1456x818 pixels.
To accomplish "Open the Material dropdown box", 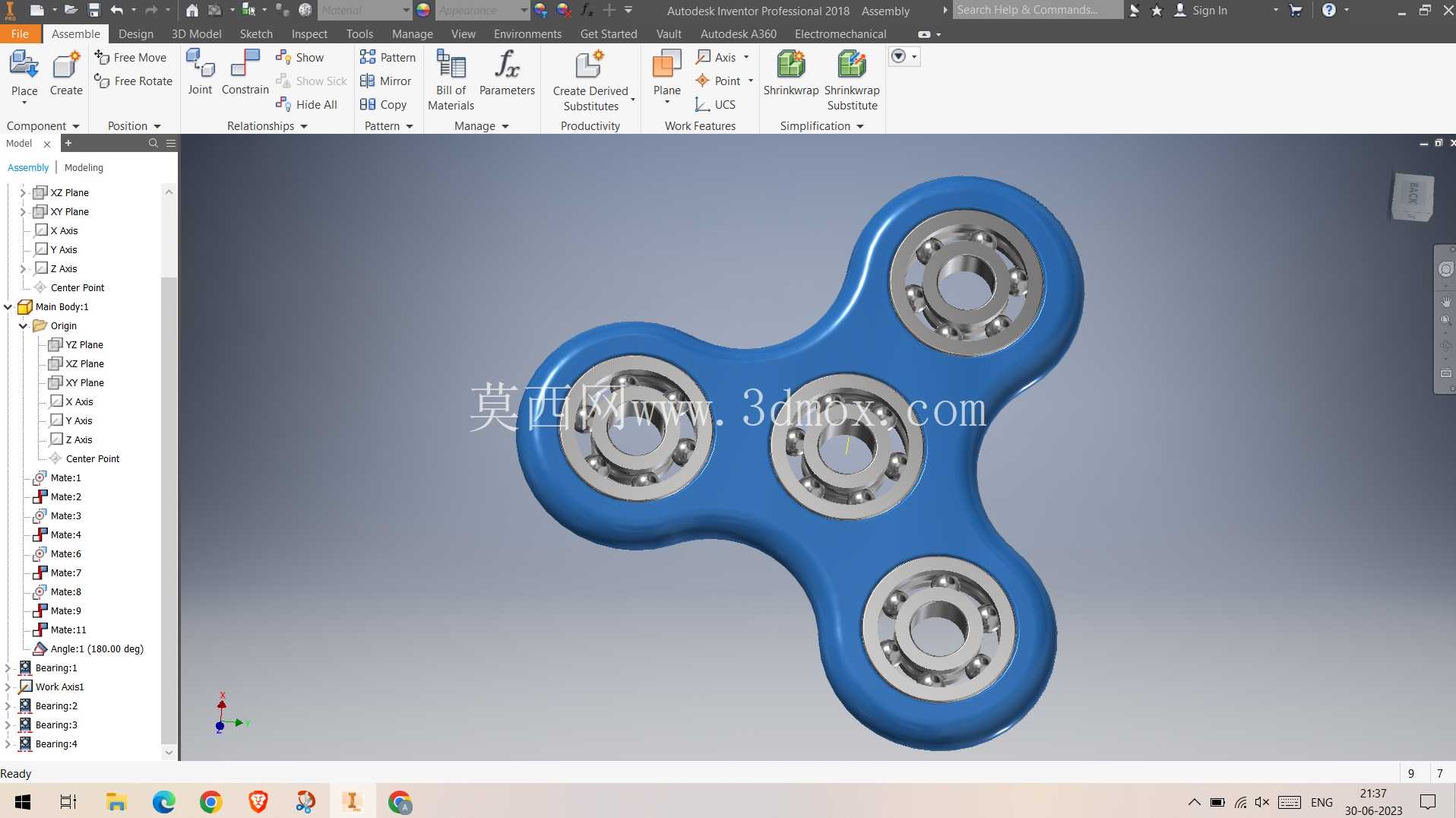I will pyautogui.click(x=364, y=10).
